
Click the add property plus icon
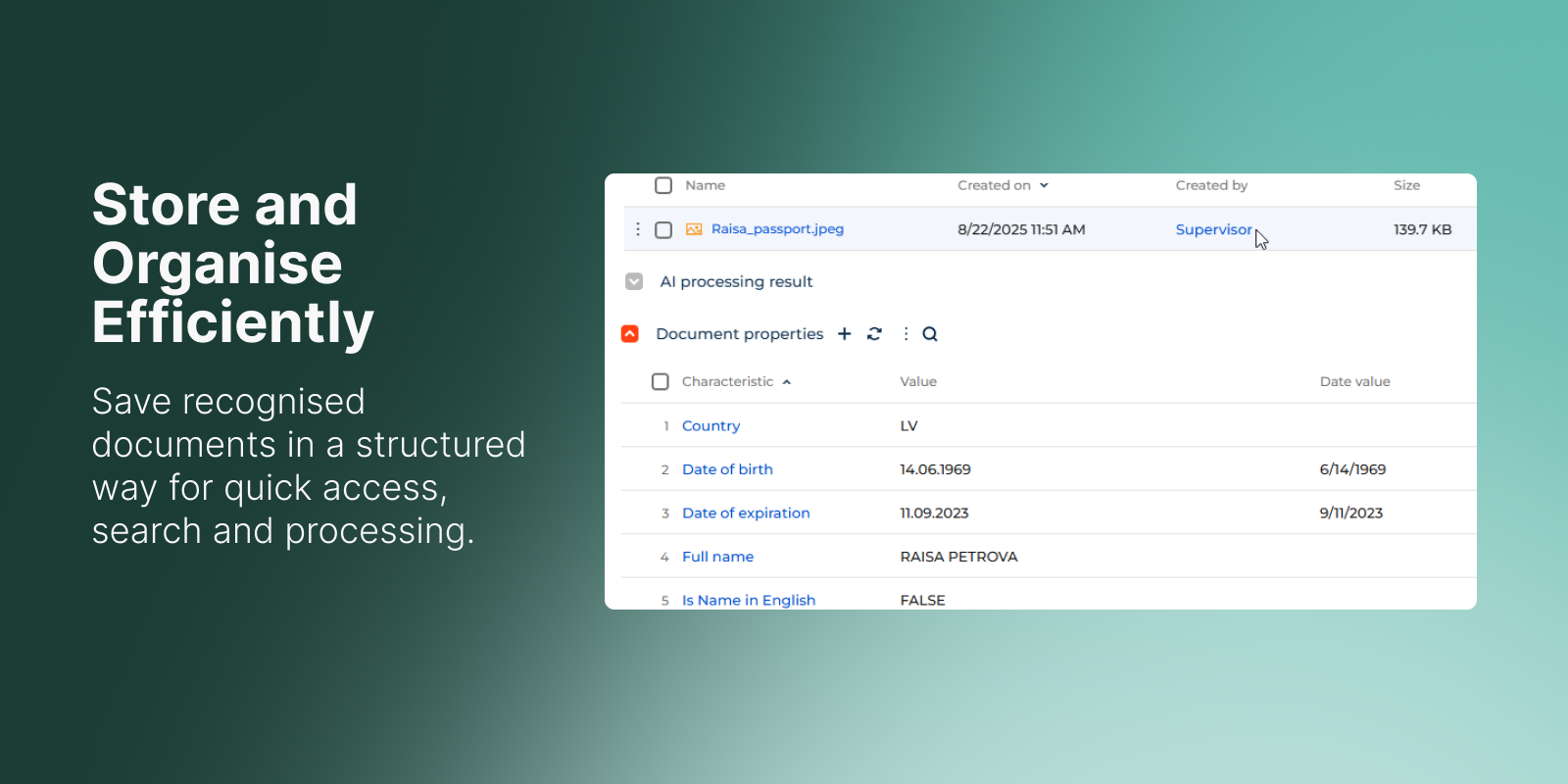point(844,334)
